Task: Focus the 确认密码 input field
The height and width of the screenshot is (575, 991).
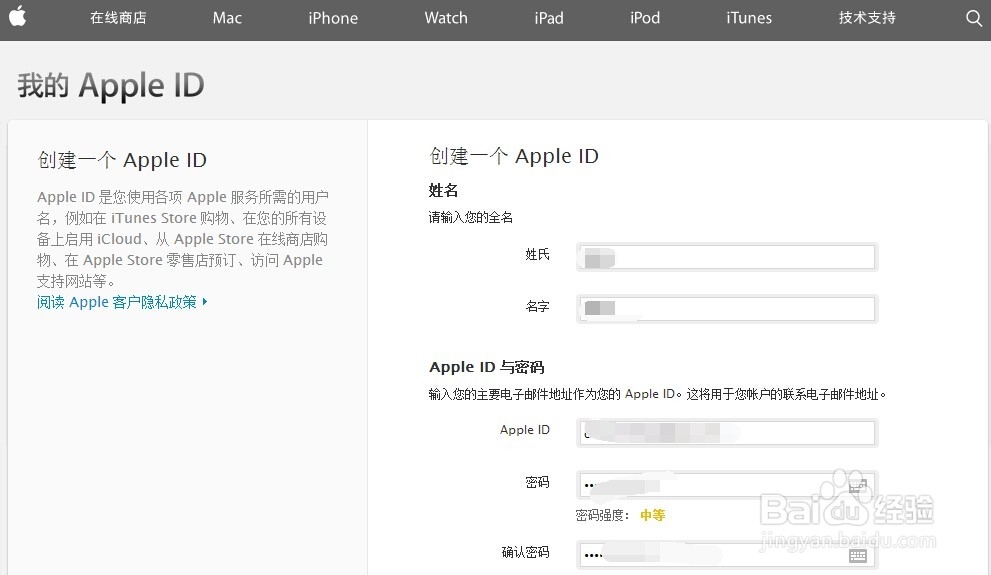Action: (x=727, y=555)
